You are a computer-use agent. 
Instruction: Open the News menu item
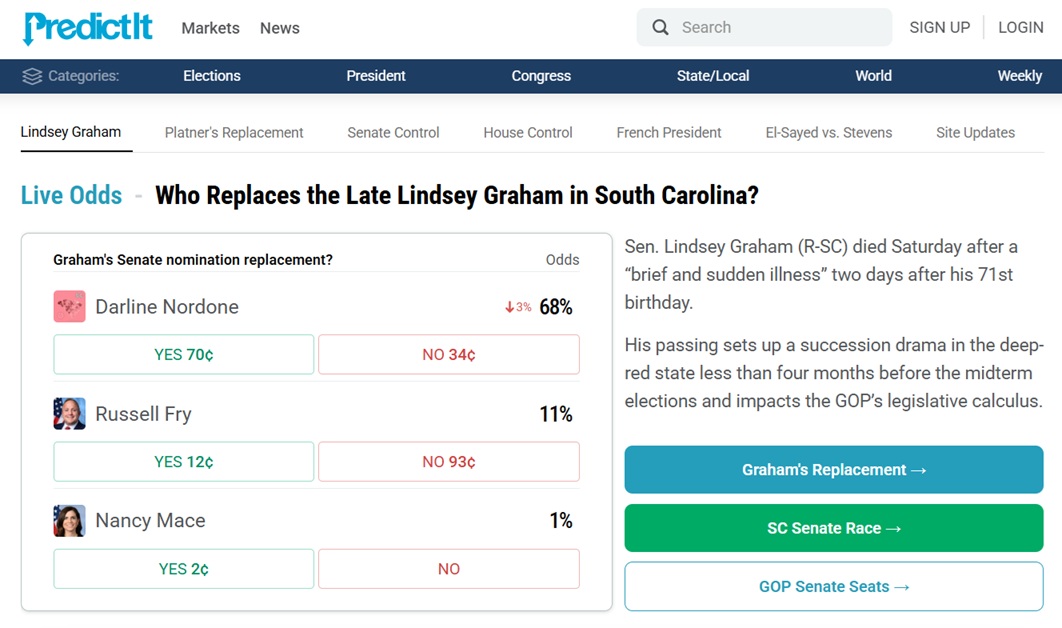pos(280,28)
